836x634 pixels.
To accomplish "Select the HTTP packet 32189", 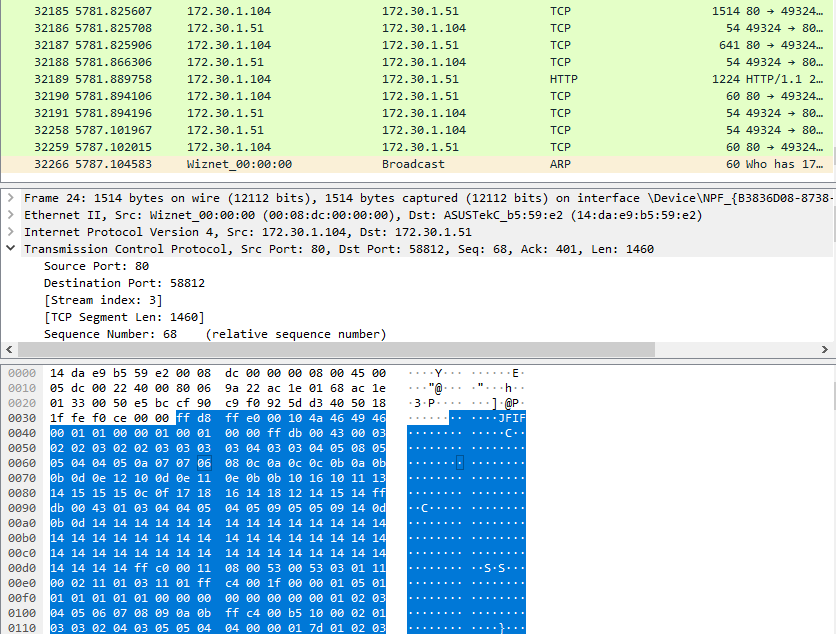I will pos(417,79).
